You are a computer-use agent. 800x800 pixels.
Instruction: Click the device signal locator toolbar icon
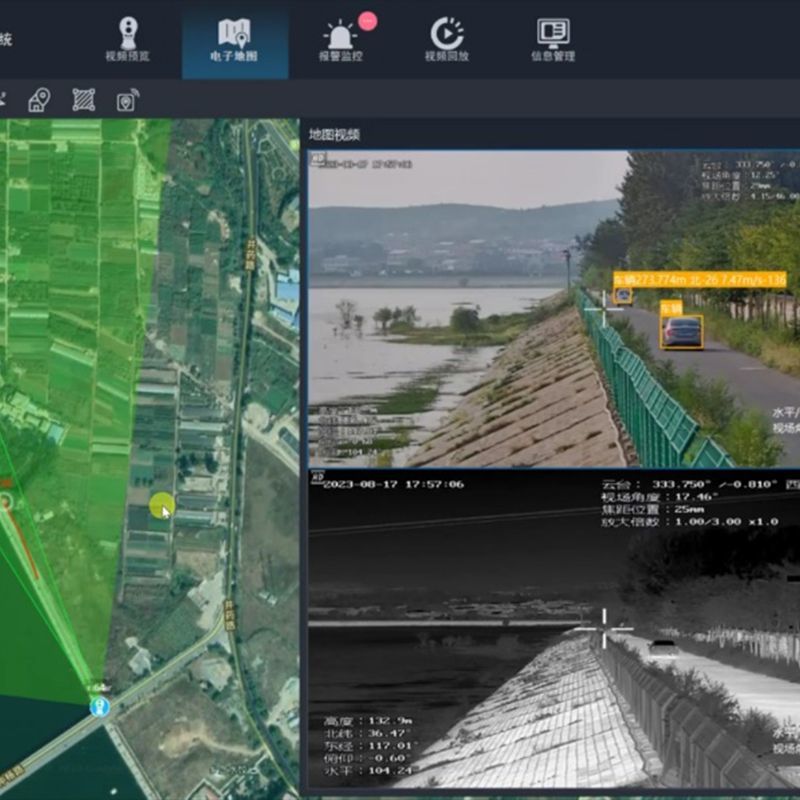128,100
